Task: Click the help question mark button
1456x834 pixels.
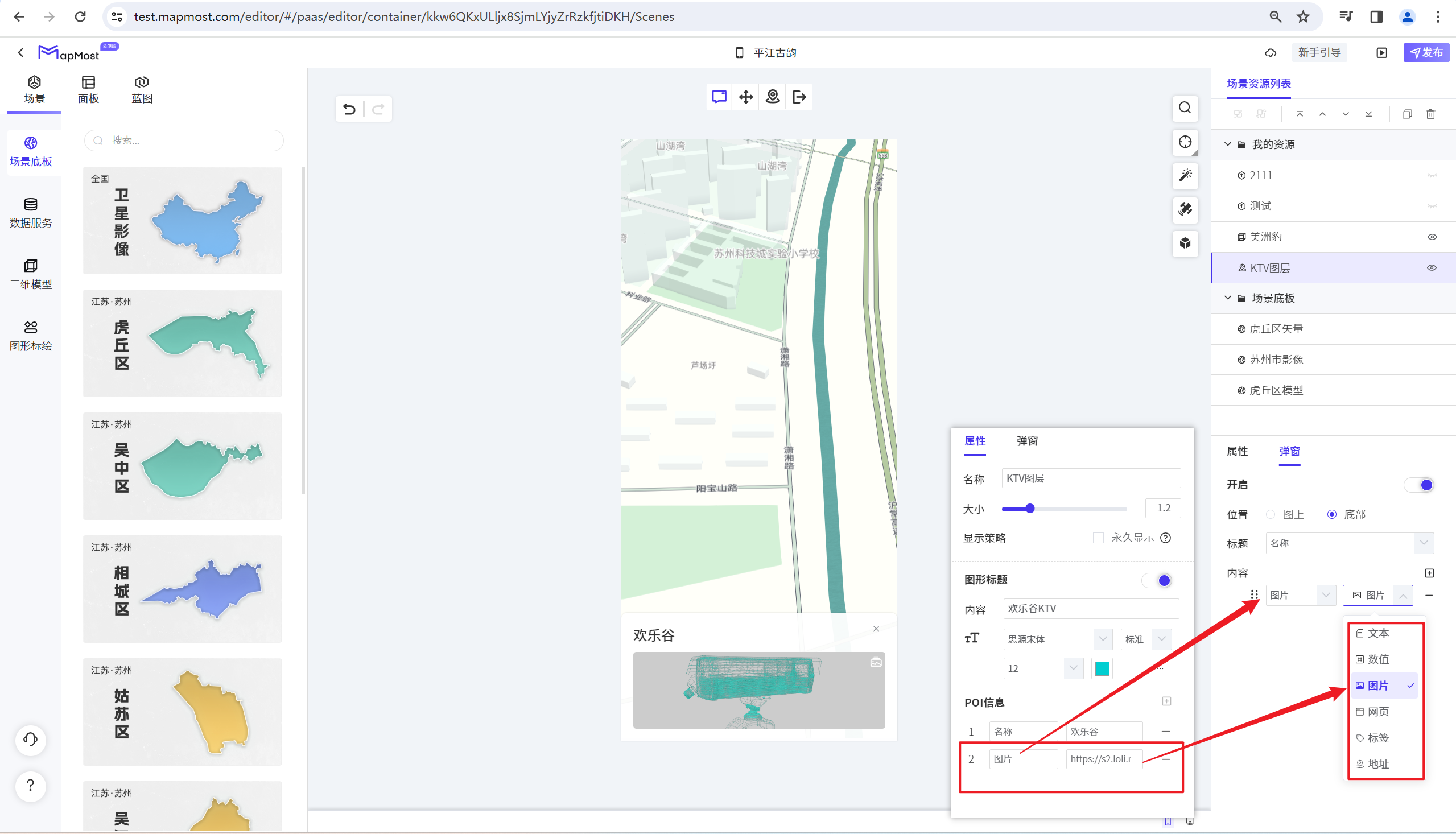Action: point(31,786)
